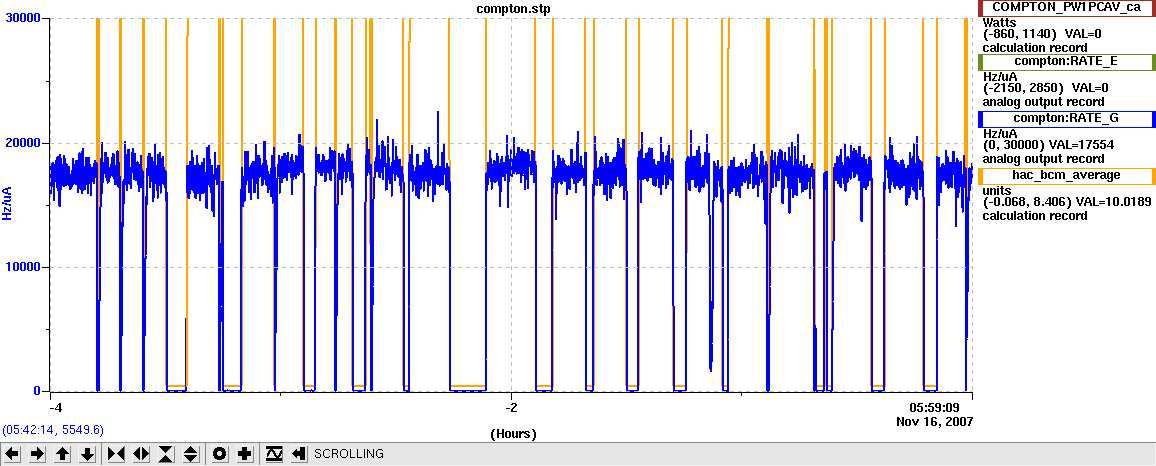Viewport: 1156px width, 466px height.
Task: Shift the plot down with the down arrow
Action: [x=87, y=453]
